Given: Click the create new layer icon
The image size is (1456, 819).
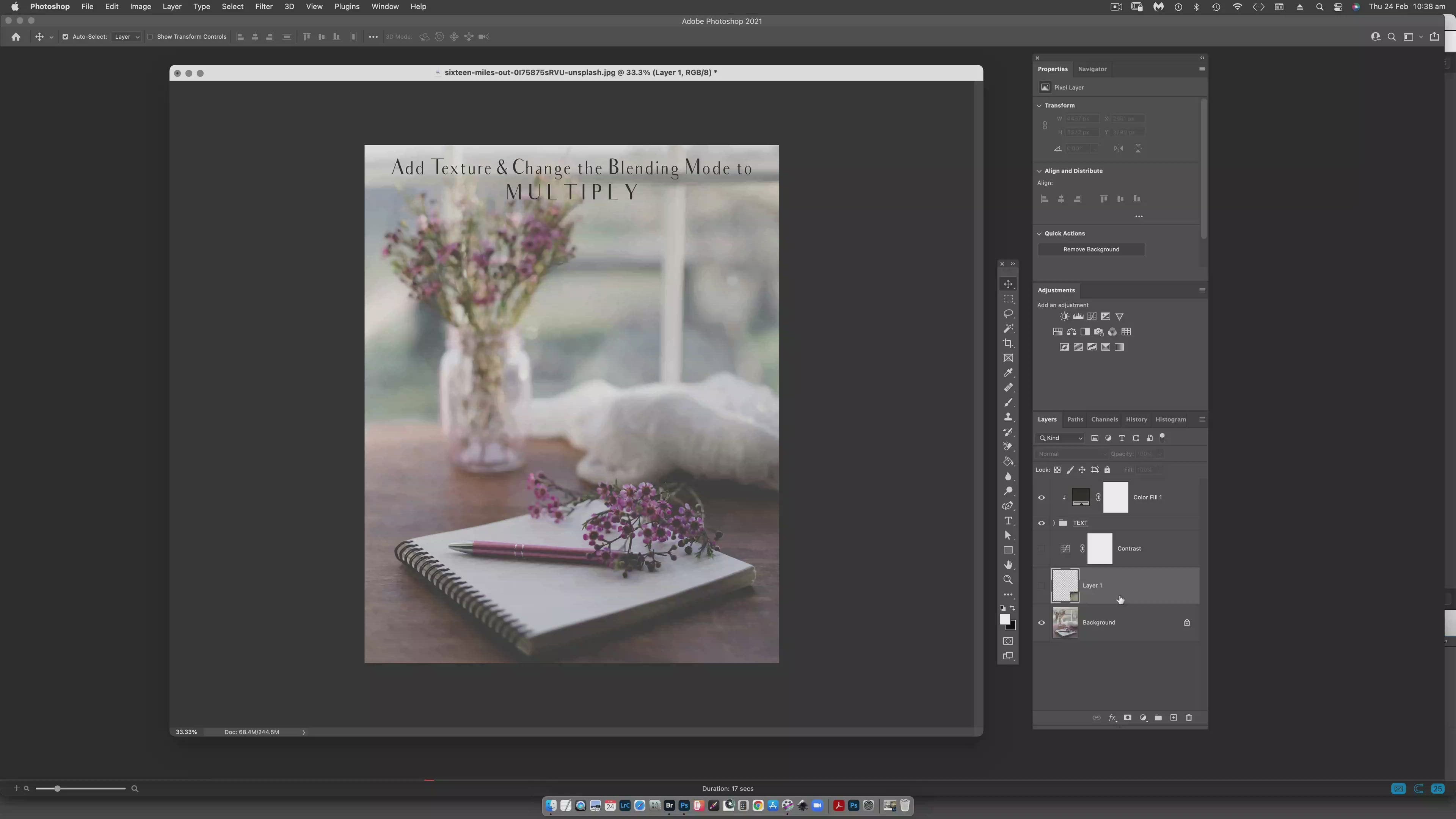Looking at the screenshot, I should (x=1174, y=718).
